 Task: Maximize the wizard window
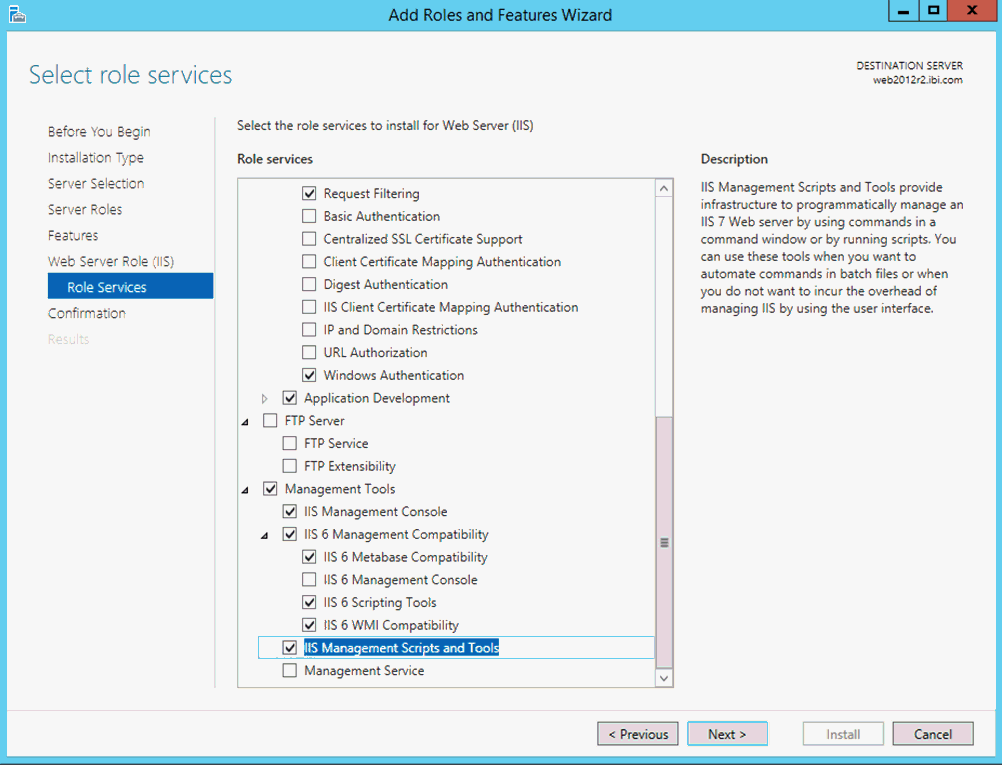pyautogui.click(x=933, y=11)
